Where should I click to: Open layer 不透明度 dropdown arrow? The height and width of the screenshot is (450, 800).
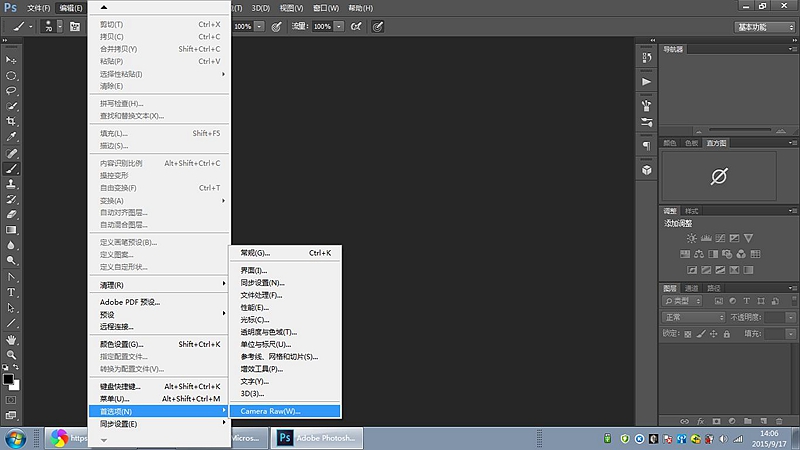coord(791,317)
